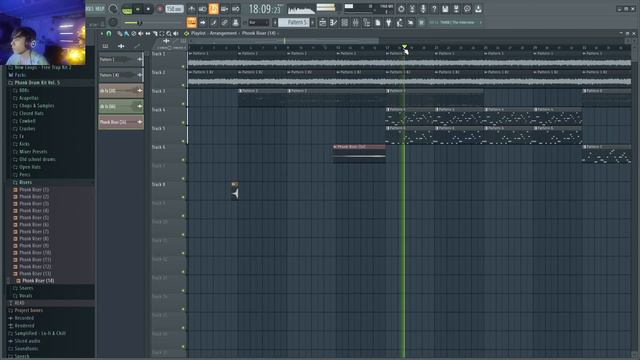Mute Track 3 with its green dot

[183, 104]
